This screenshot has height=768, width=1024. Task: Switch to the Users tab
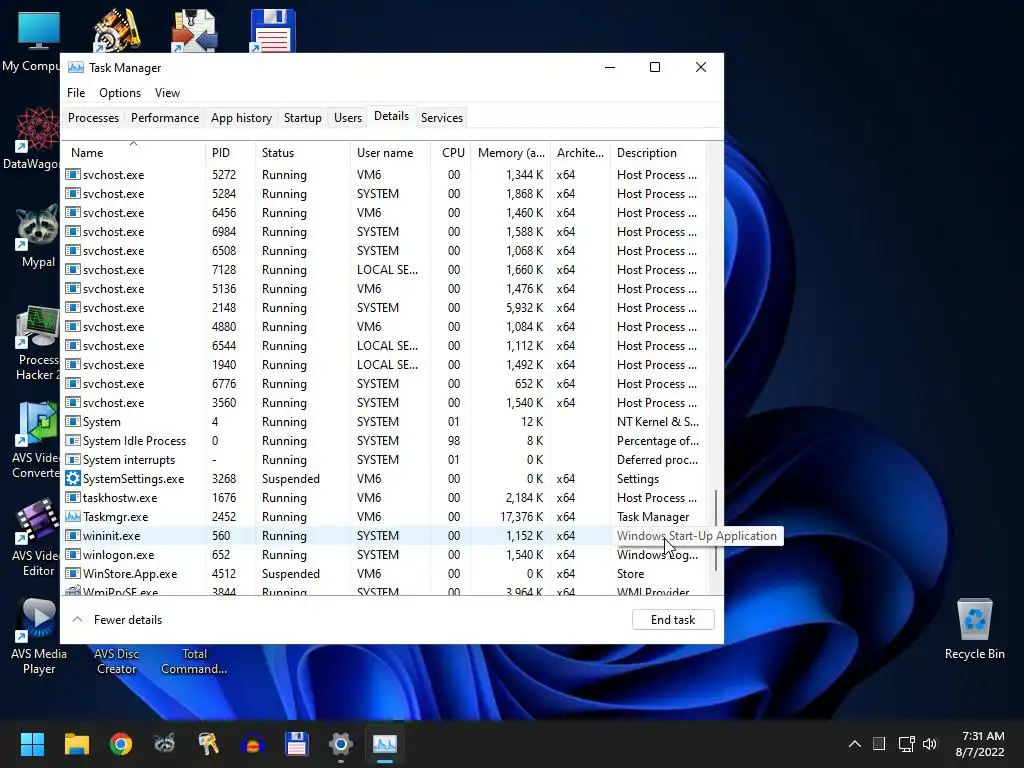coord(347,118)
